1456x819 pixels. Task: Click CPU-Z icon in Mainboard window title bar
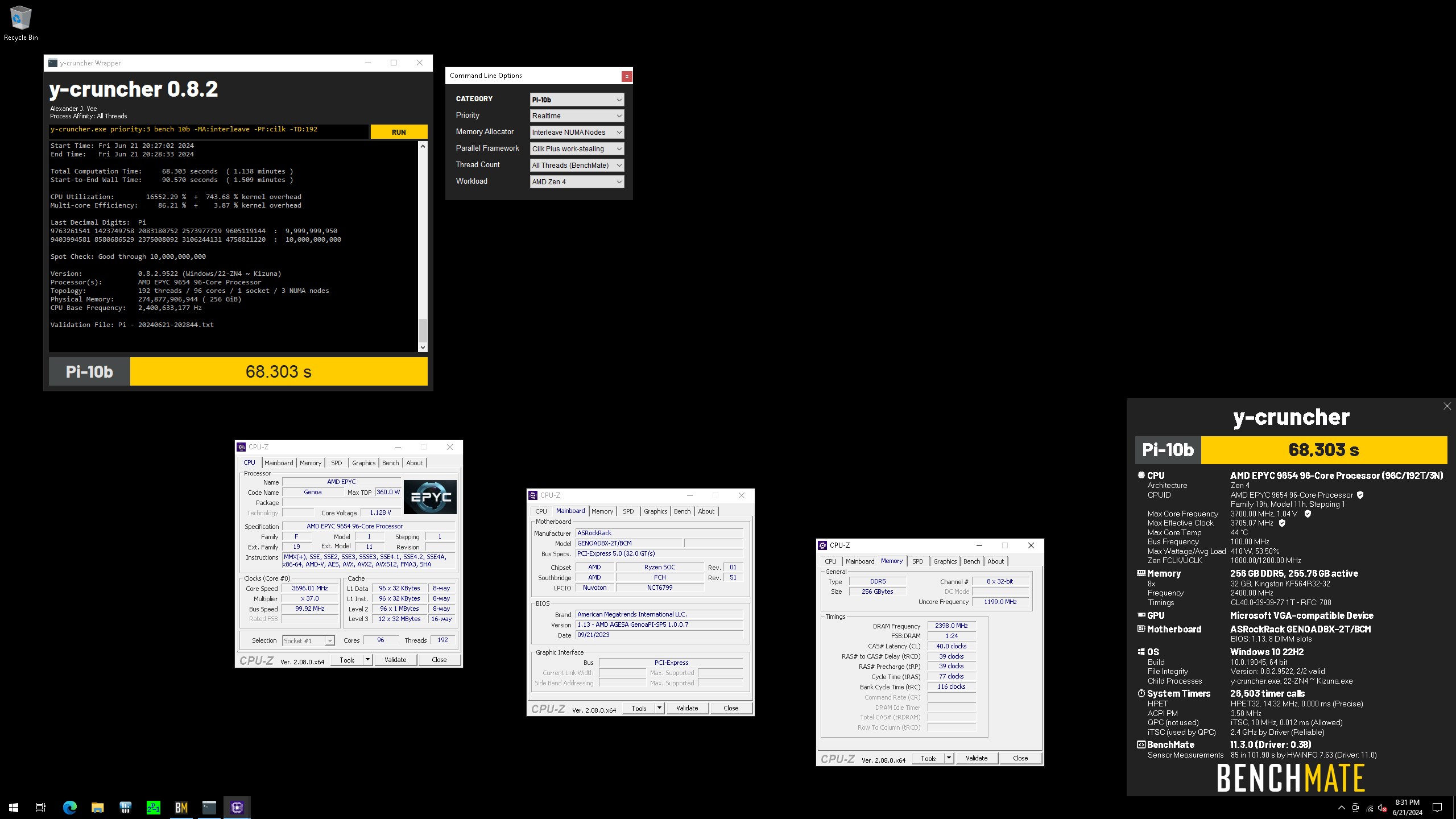(533, 495)
